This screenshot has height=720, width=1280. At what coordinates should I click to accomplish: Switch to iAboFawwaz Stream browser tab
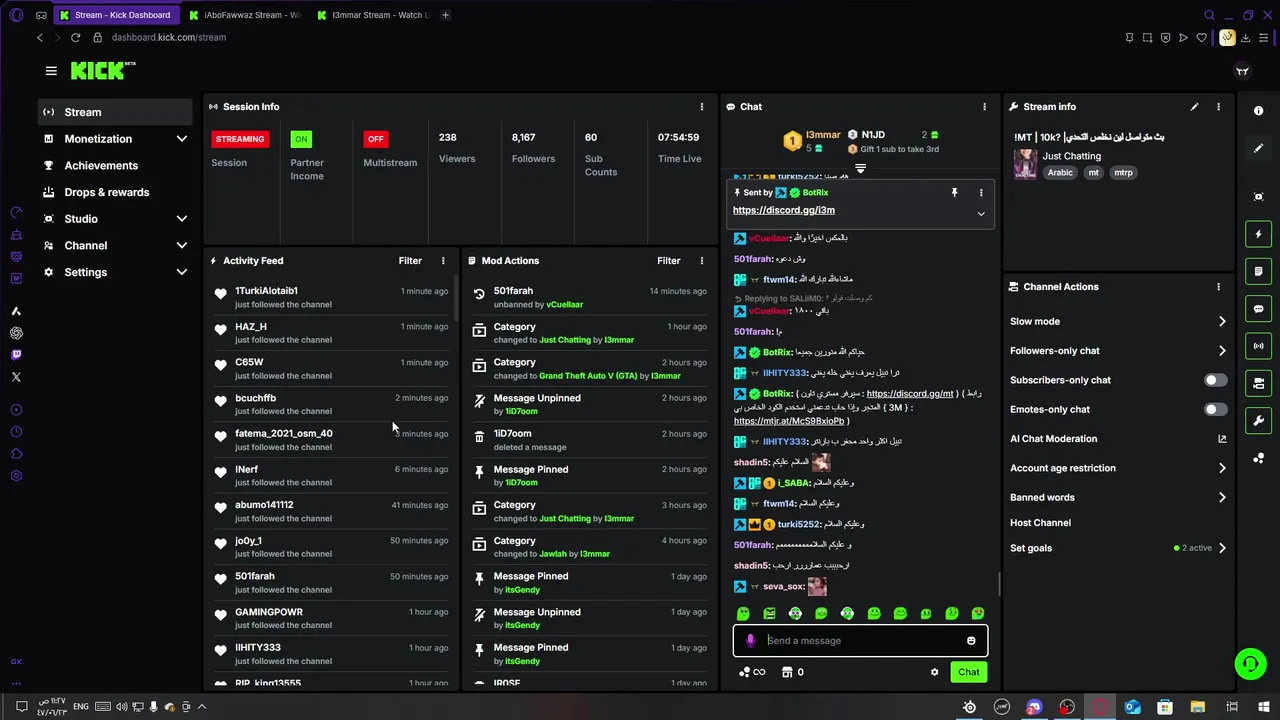coord(244,15)
